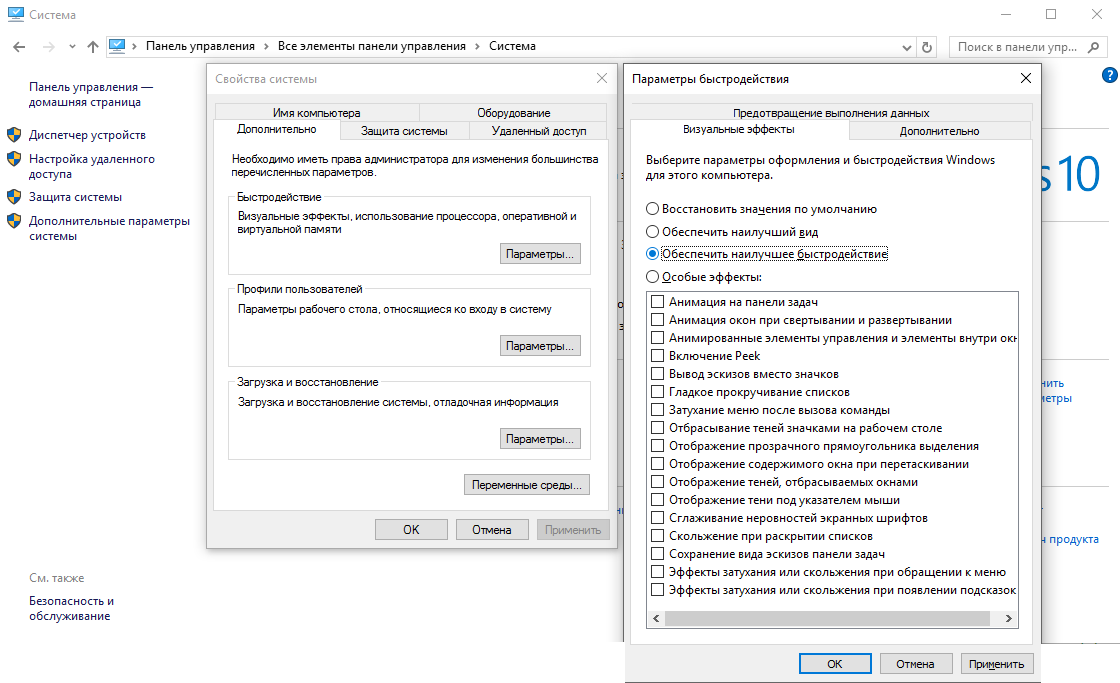Switch to Дополнительно tab in Параметры быстродействия
Screen dimensions: 1120x683
[939, 131]
